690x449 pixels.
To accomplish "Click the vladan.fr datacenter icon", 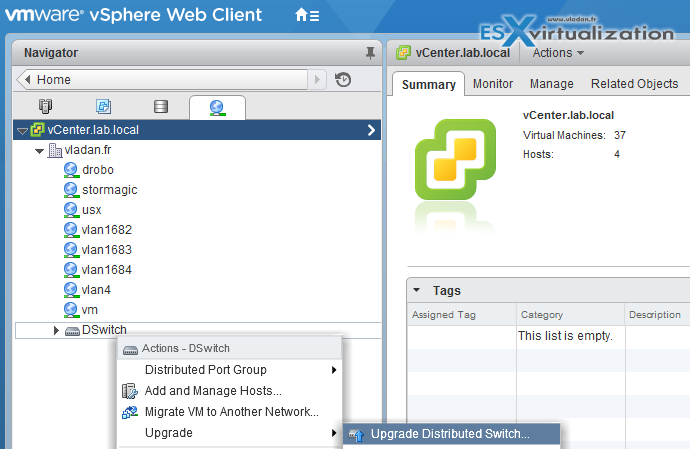I will coord(55,150).
